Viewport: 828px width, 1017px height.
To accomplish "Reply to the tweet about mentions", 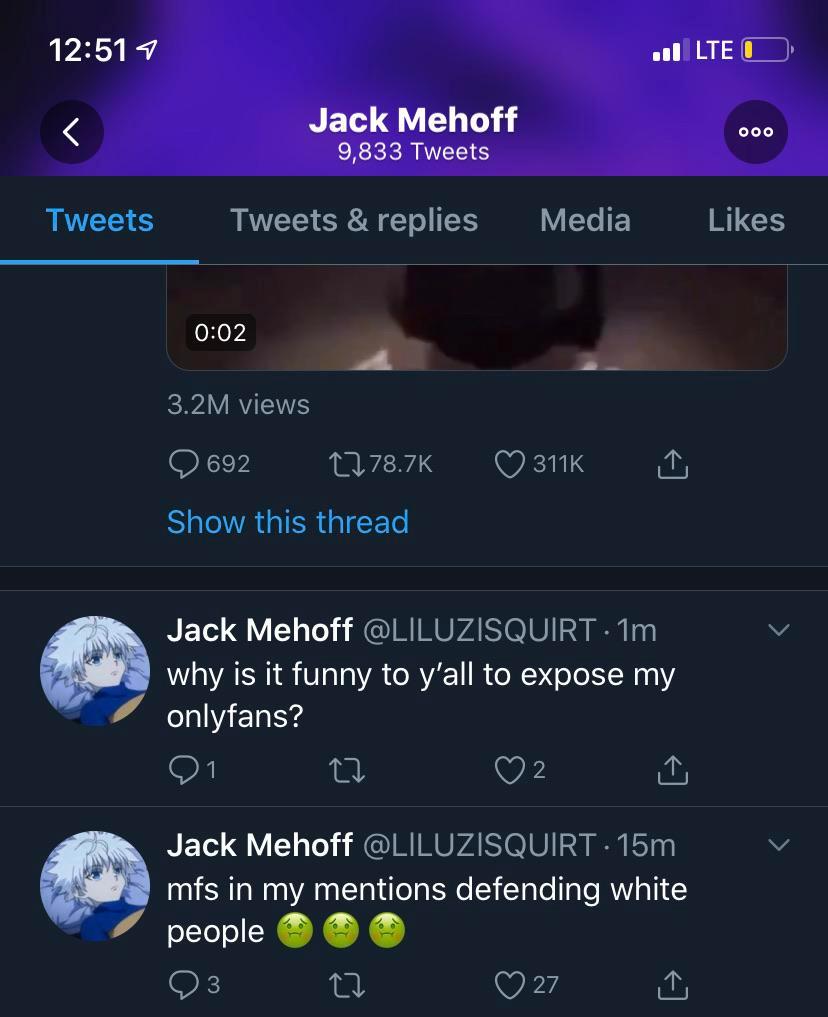I will 184,985.
